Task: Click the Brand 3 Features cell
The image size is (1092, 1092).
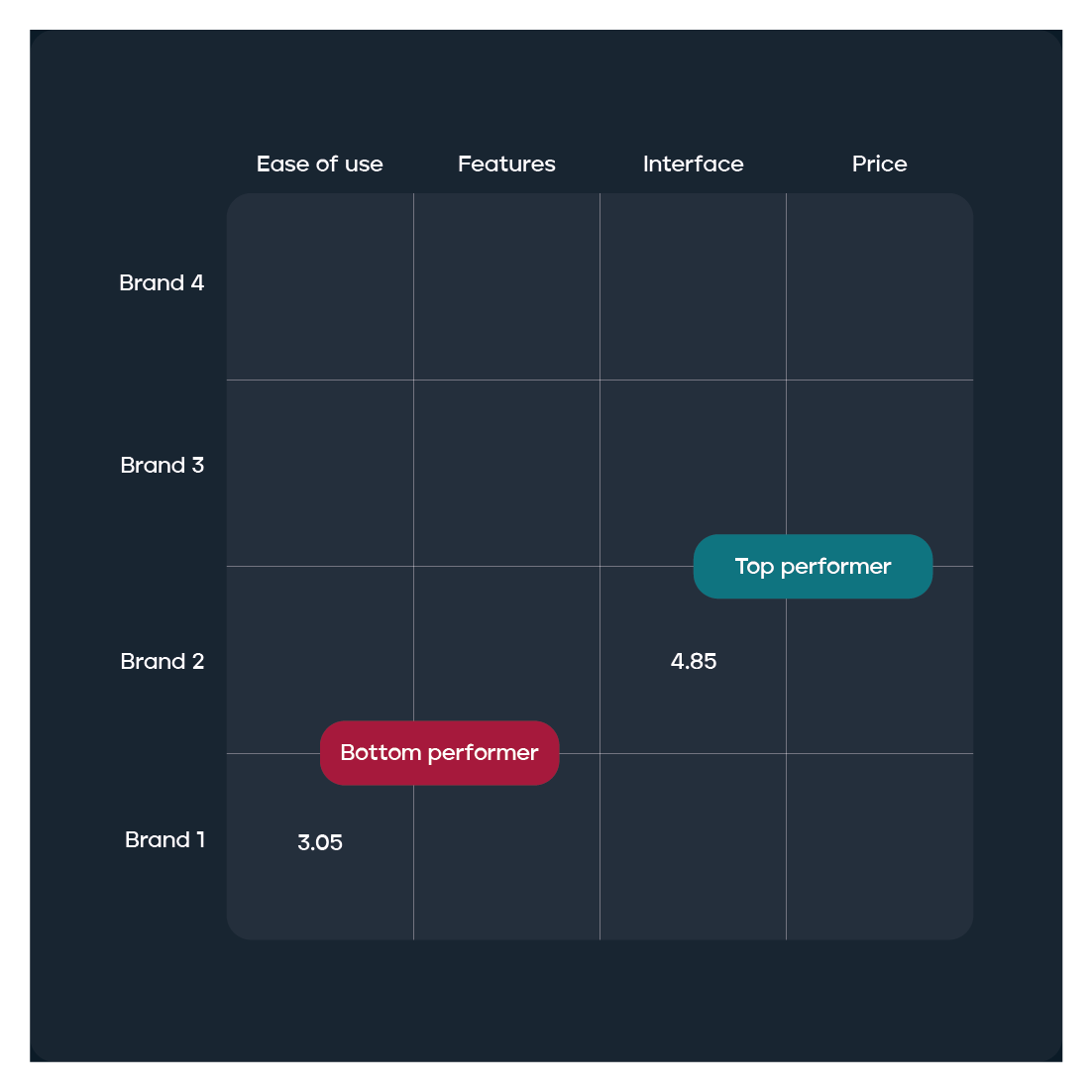Action: [x=506, y=473]
